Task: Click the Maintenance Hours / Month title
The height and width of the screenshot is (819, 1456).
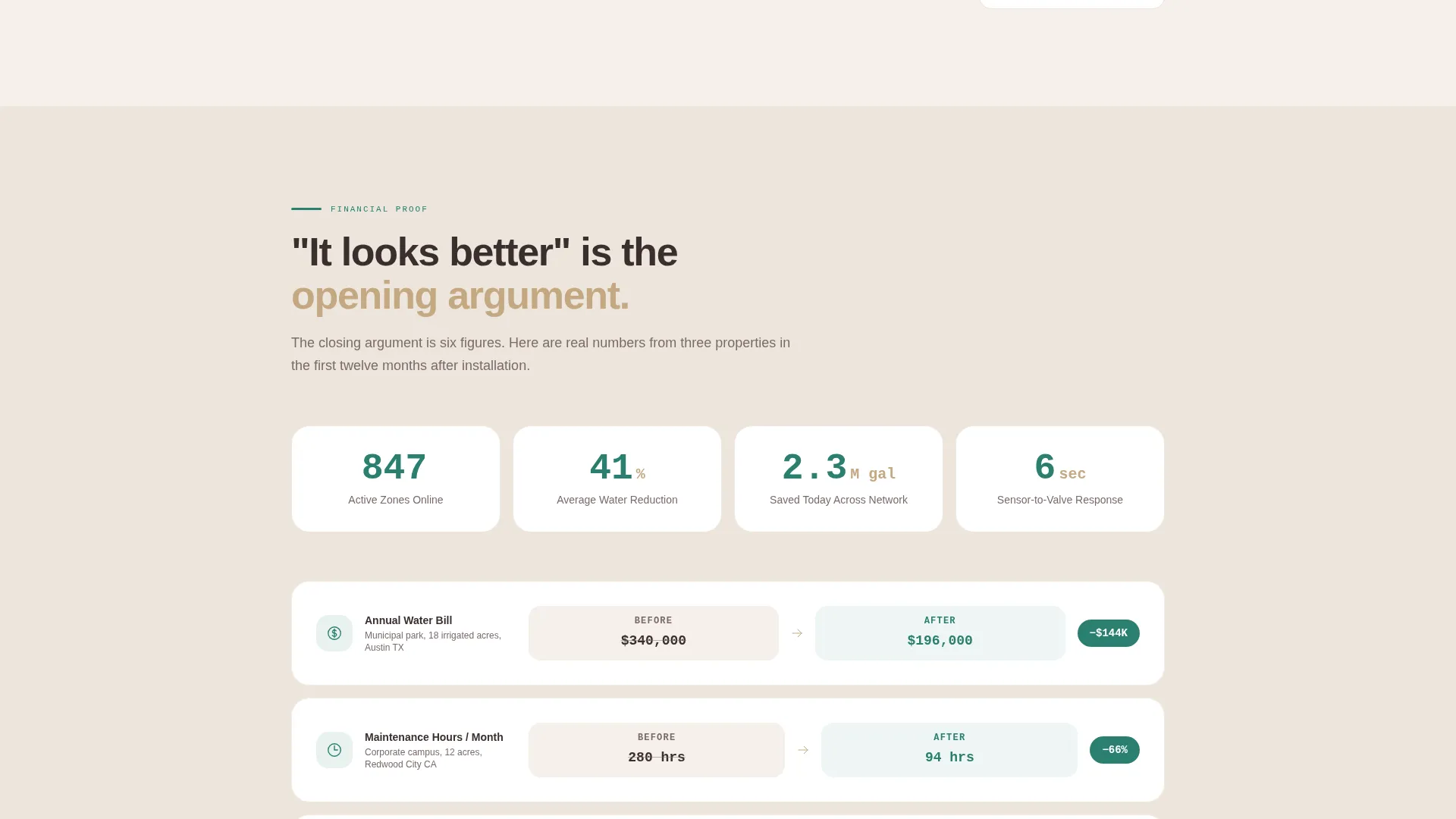Action: tap(434, 737)
